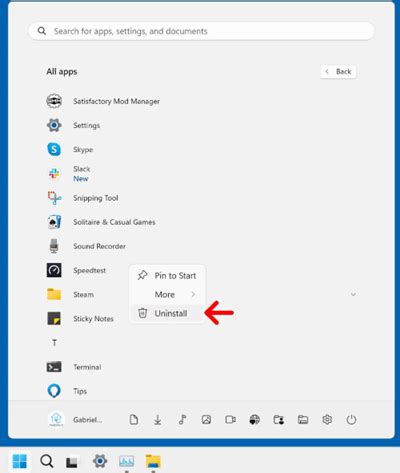Click the trash can icon beside Uninstall
400x473 pixels.
(x=142, y=313)
